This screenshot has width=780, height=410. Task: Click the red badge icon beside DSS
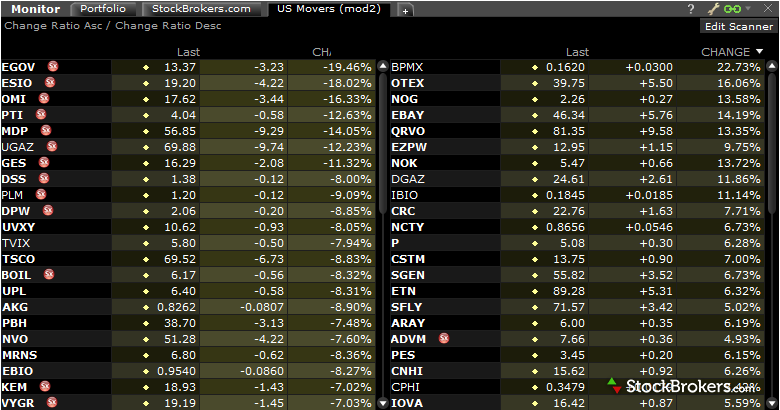coord(44,178)
